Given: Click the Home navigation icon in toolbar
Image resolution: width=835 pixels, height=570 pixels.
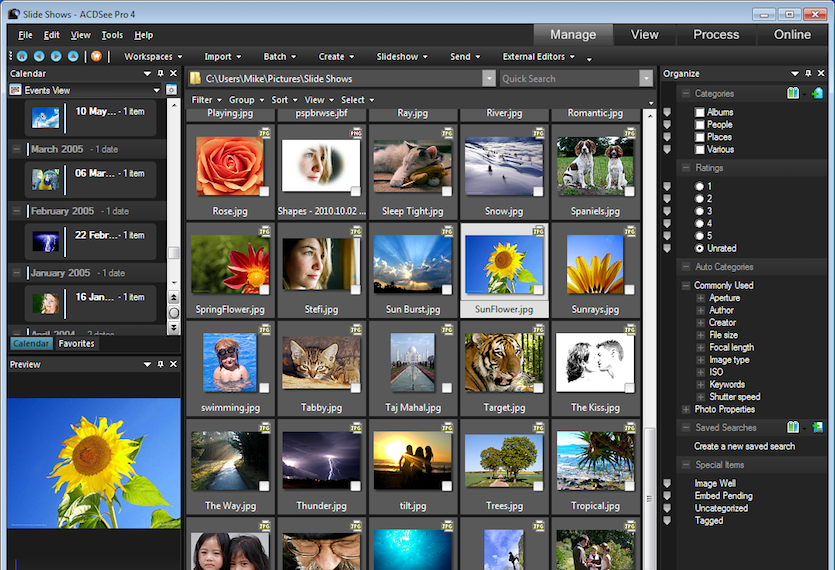Looking at the screenshot, I should click(22, 56).
